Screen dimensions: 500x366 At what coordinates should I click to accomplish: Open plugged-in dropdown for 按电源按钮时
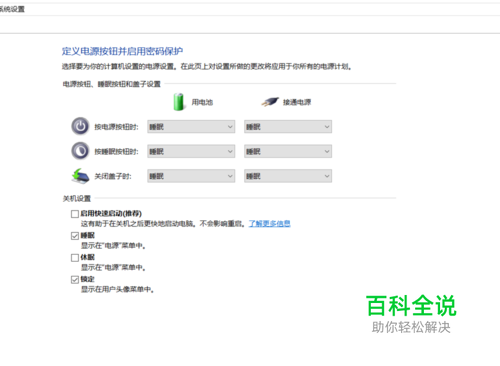[288, 127]
